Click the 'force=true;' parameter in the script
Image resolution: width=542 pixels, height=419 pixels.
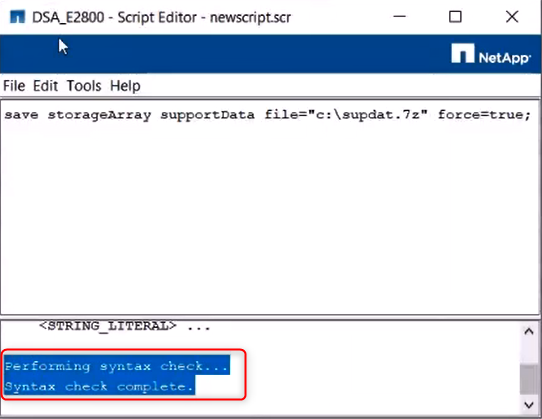tap(484, 114)
